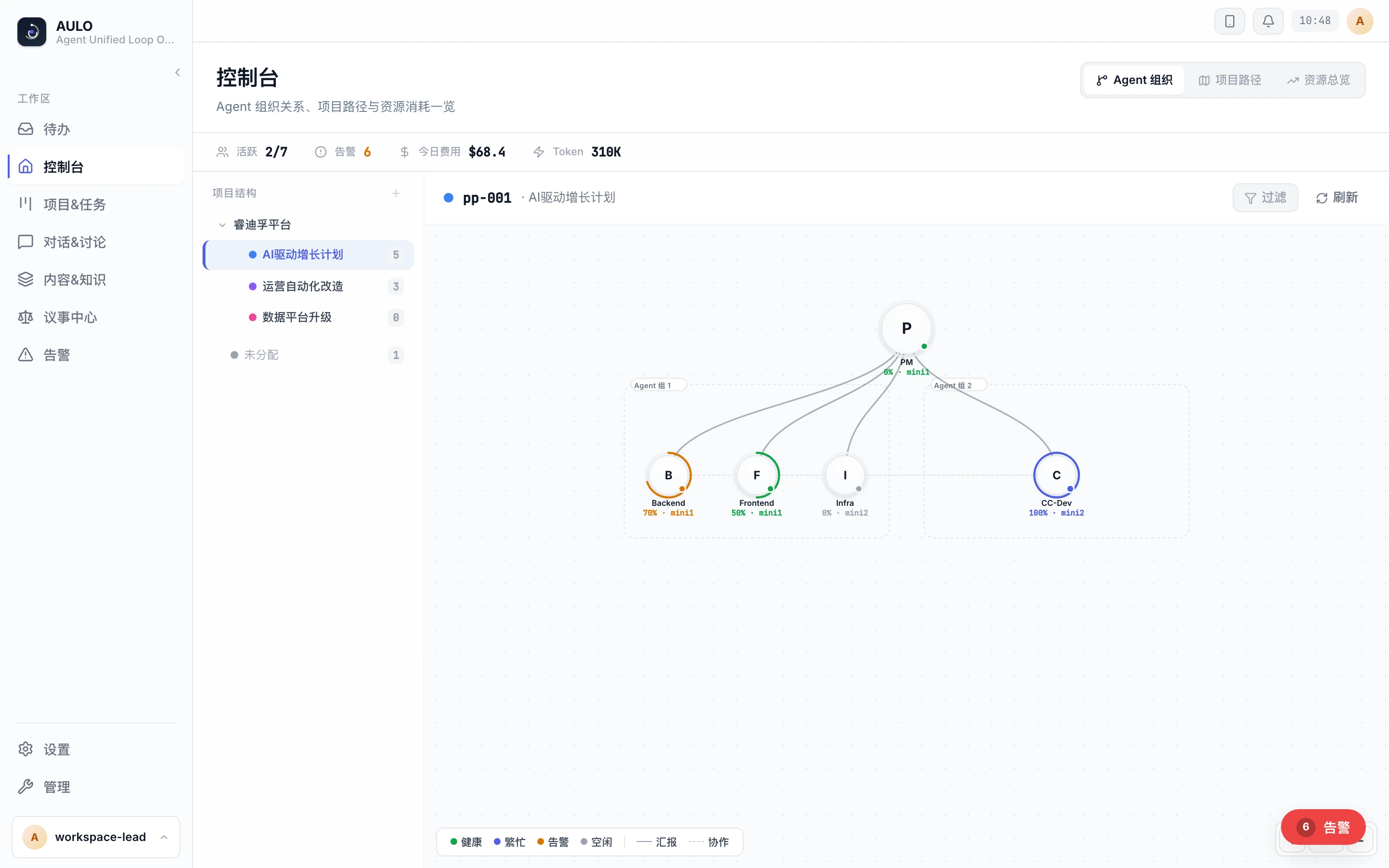Open 管理 wrench icon

[25, 787]
